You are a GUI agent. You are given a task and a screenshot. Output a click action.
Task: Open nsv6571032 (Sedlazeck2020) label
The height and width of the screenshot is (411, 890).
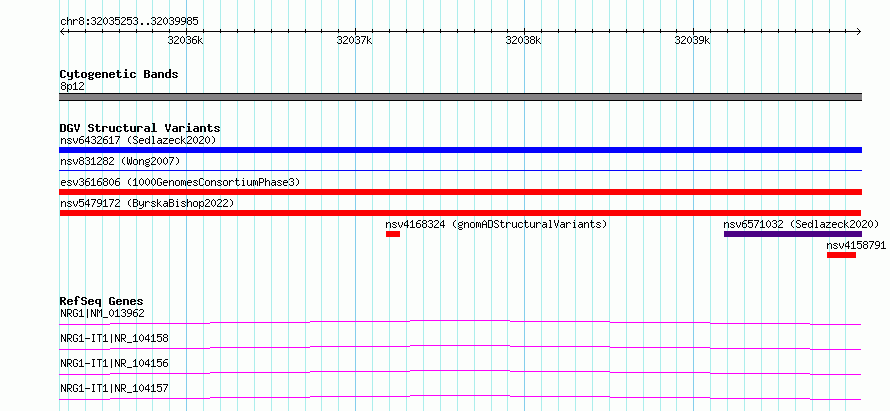coord(801,224)
